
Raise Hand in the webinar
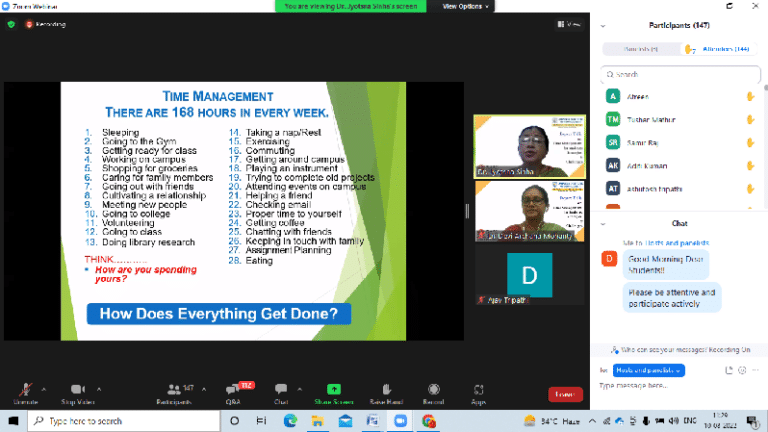[x=386, y=389]
